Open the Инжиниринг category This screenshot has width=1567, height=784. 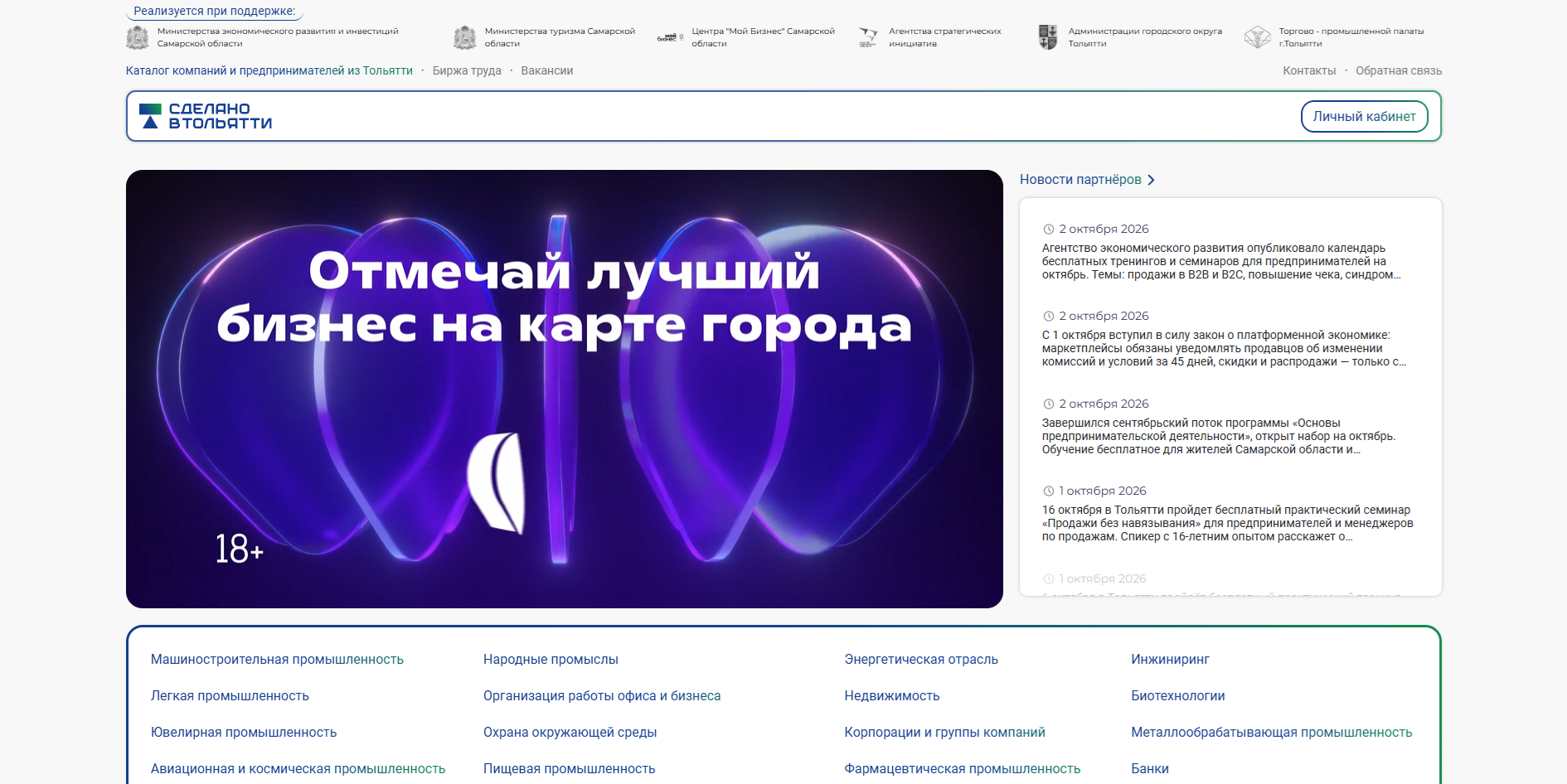[1170, 660]
